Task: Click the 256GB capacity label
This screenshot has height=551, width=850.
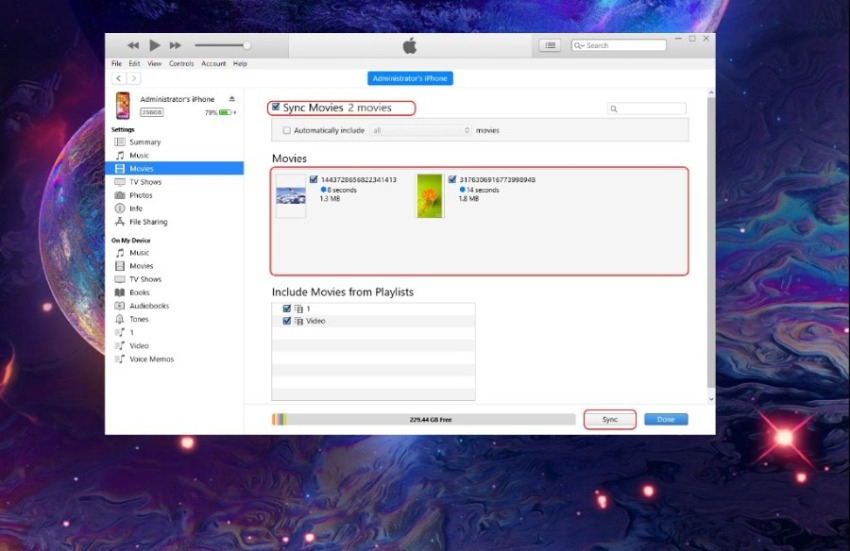Action: pos(152,112)
